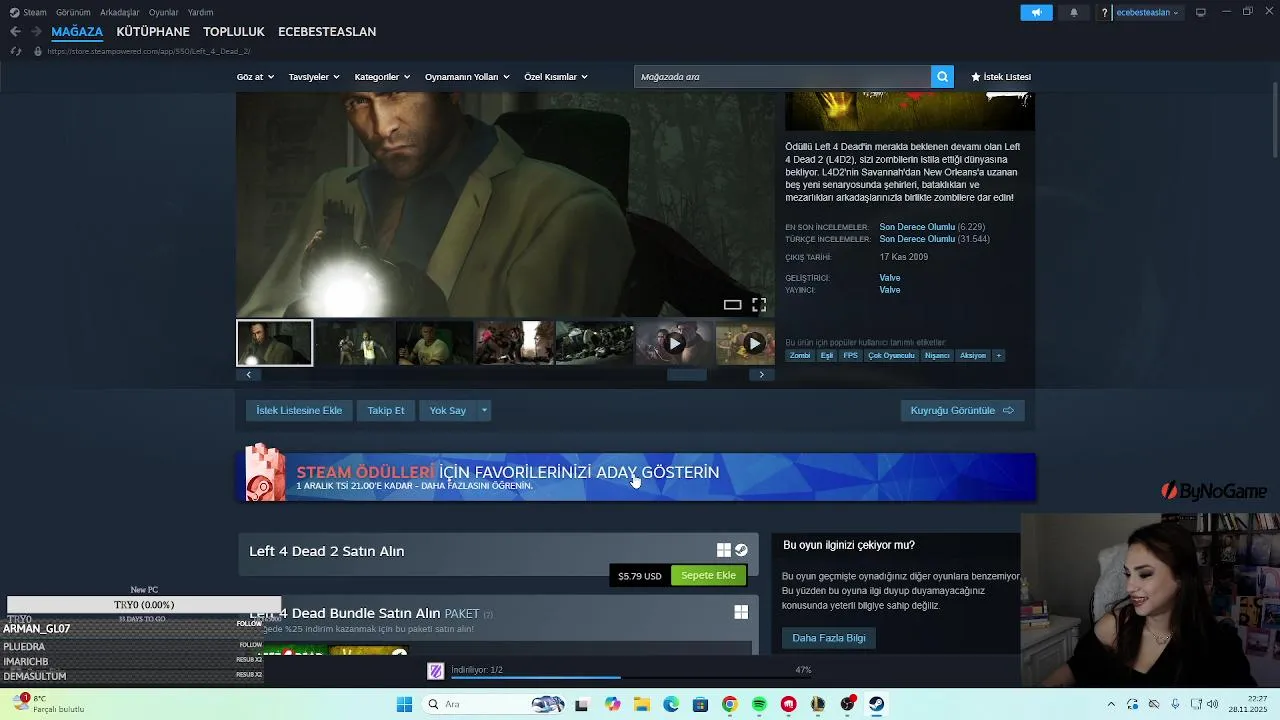Viewport: 1280px width, 720px height.
Task: Focus the Mağazada ara search field
Action: click(782, 77)
